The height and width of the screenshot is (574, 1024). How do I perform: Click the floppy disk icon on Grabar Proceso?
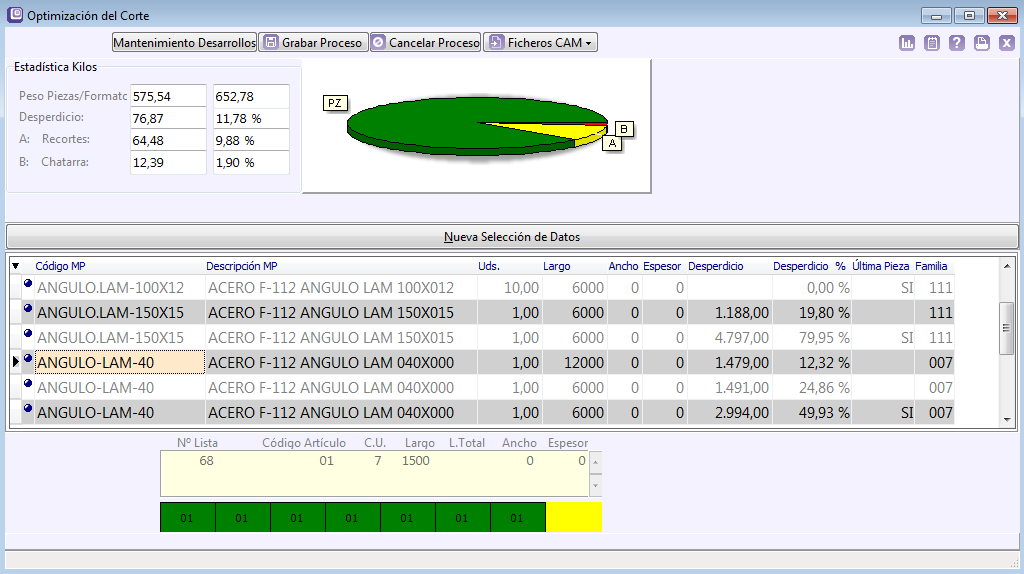270,43
